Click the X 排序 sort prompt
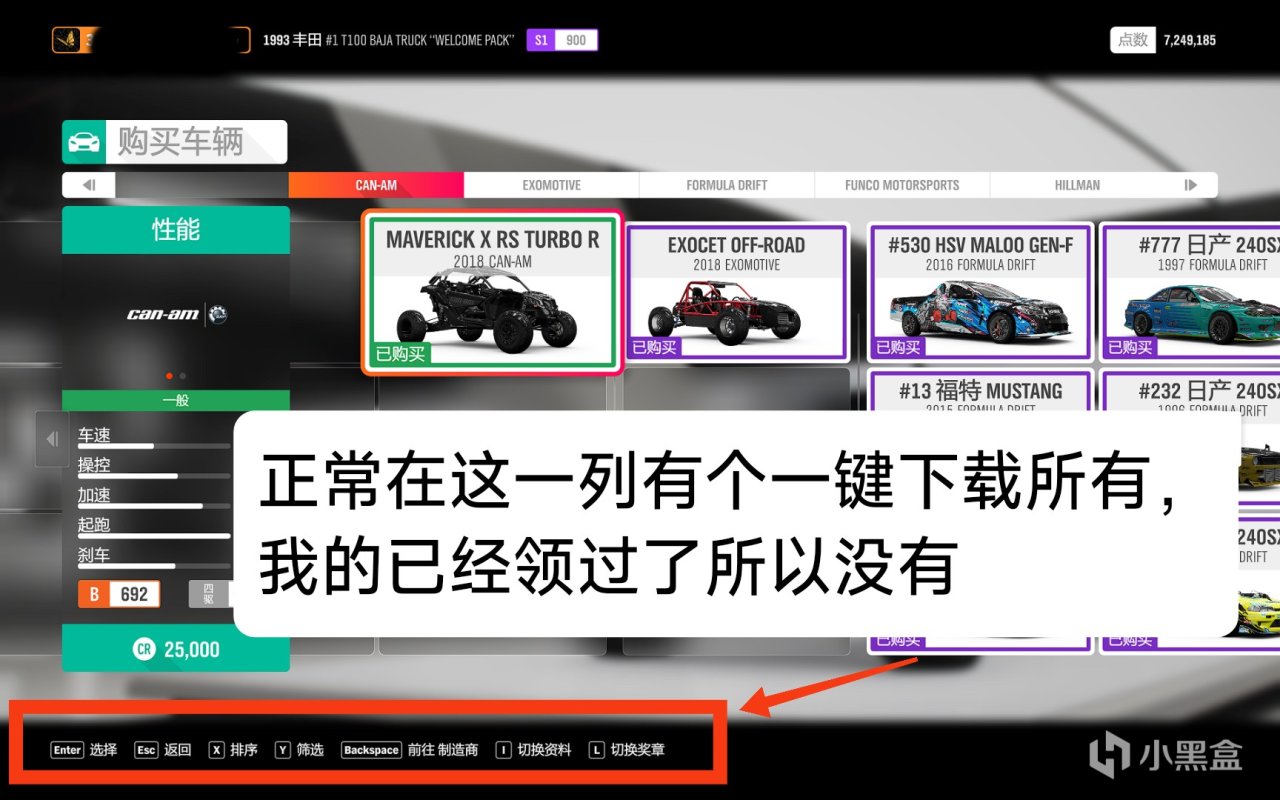Screen dimensions: 1280x800 click(233, 750)
